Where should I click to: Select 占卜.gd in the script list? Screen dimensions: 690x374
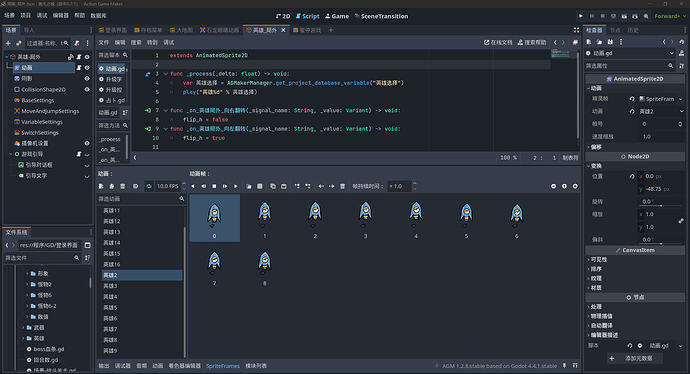click(x=112, y=100)
